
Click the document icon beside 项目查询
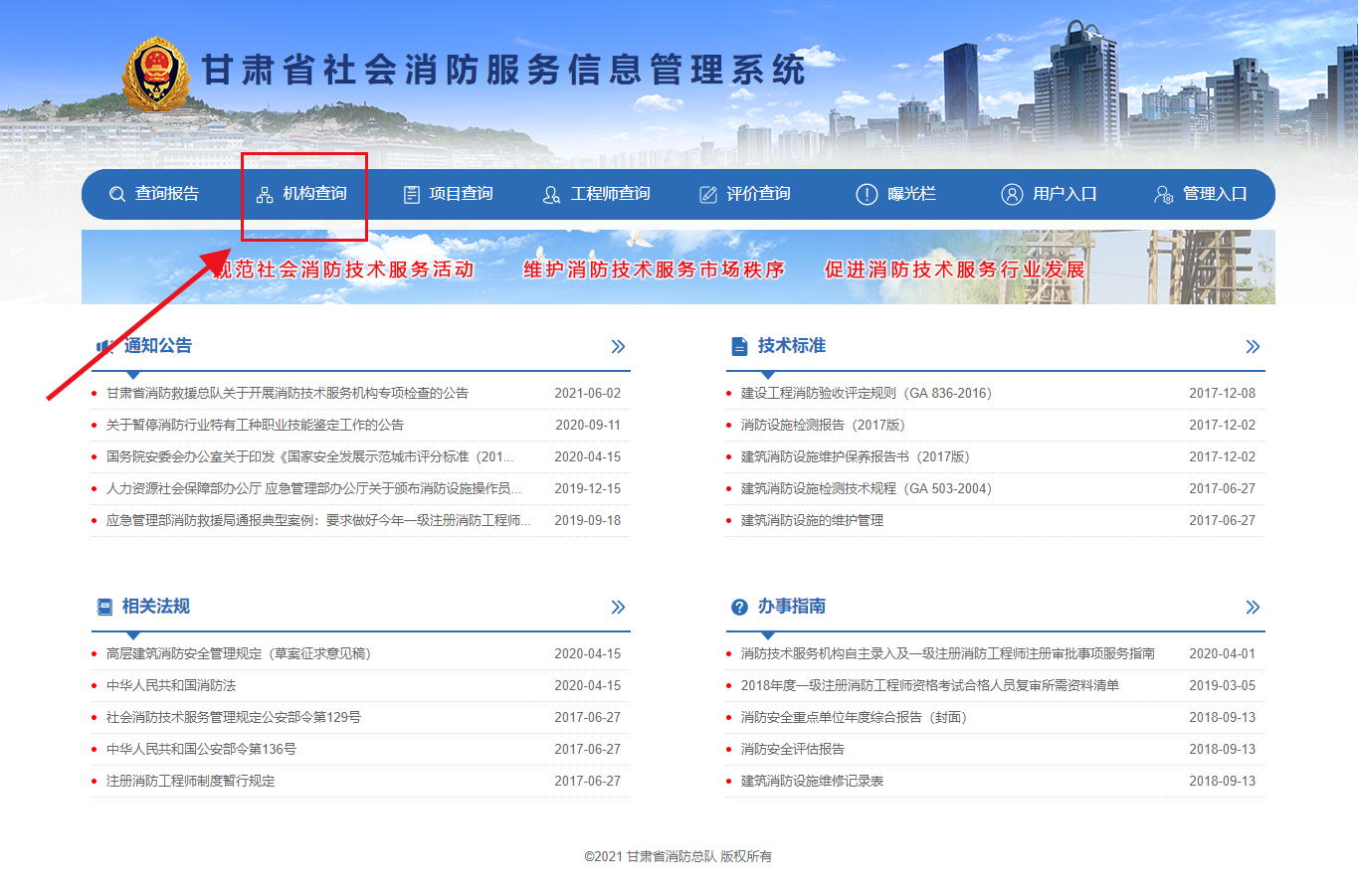coord(412,195)
